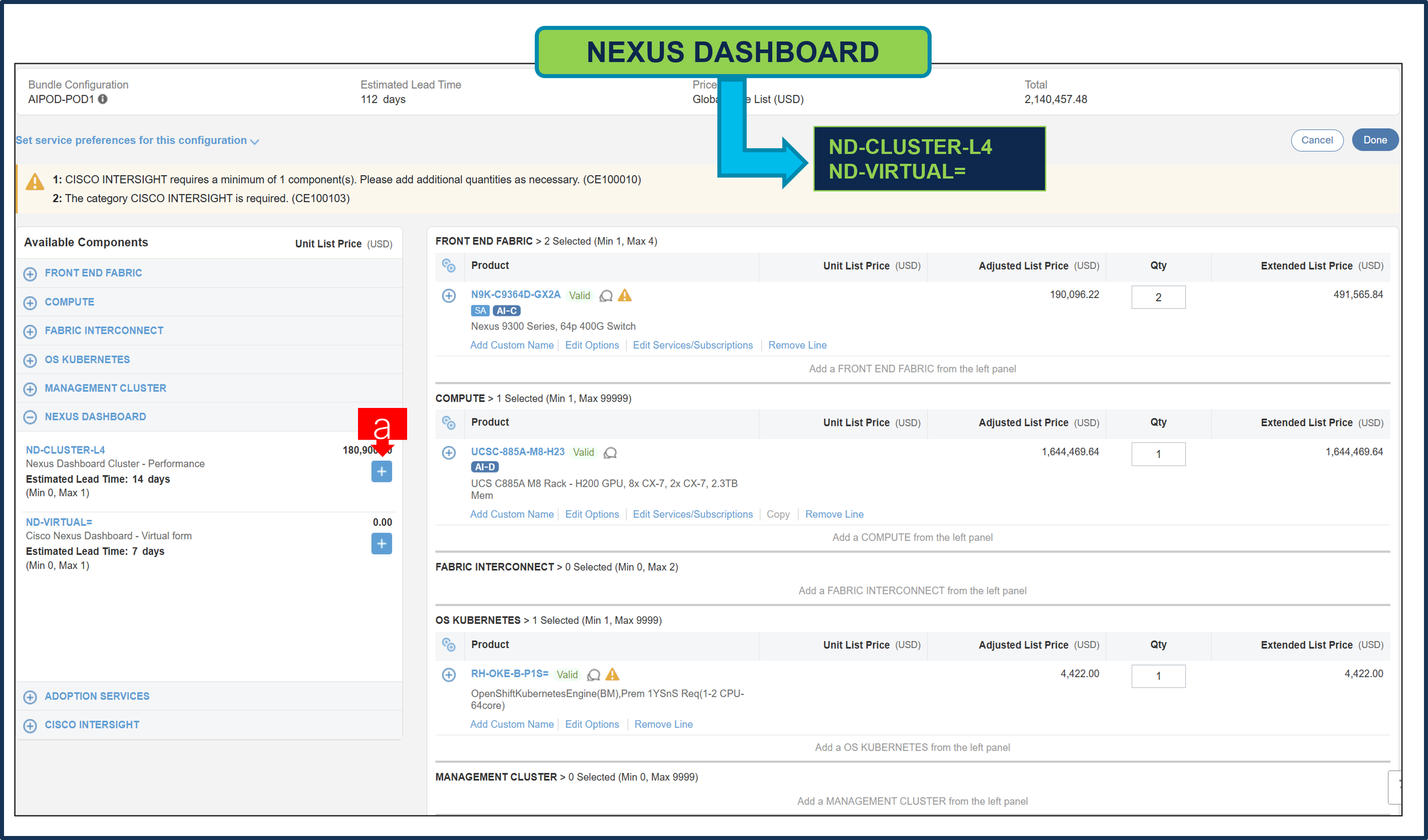Click the SA badge under N9K-C9364D-GX2A
Image resolution: width=1428 pixels, height=840 pixels.
(480, 310)
